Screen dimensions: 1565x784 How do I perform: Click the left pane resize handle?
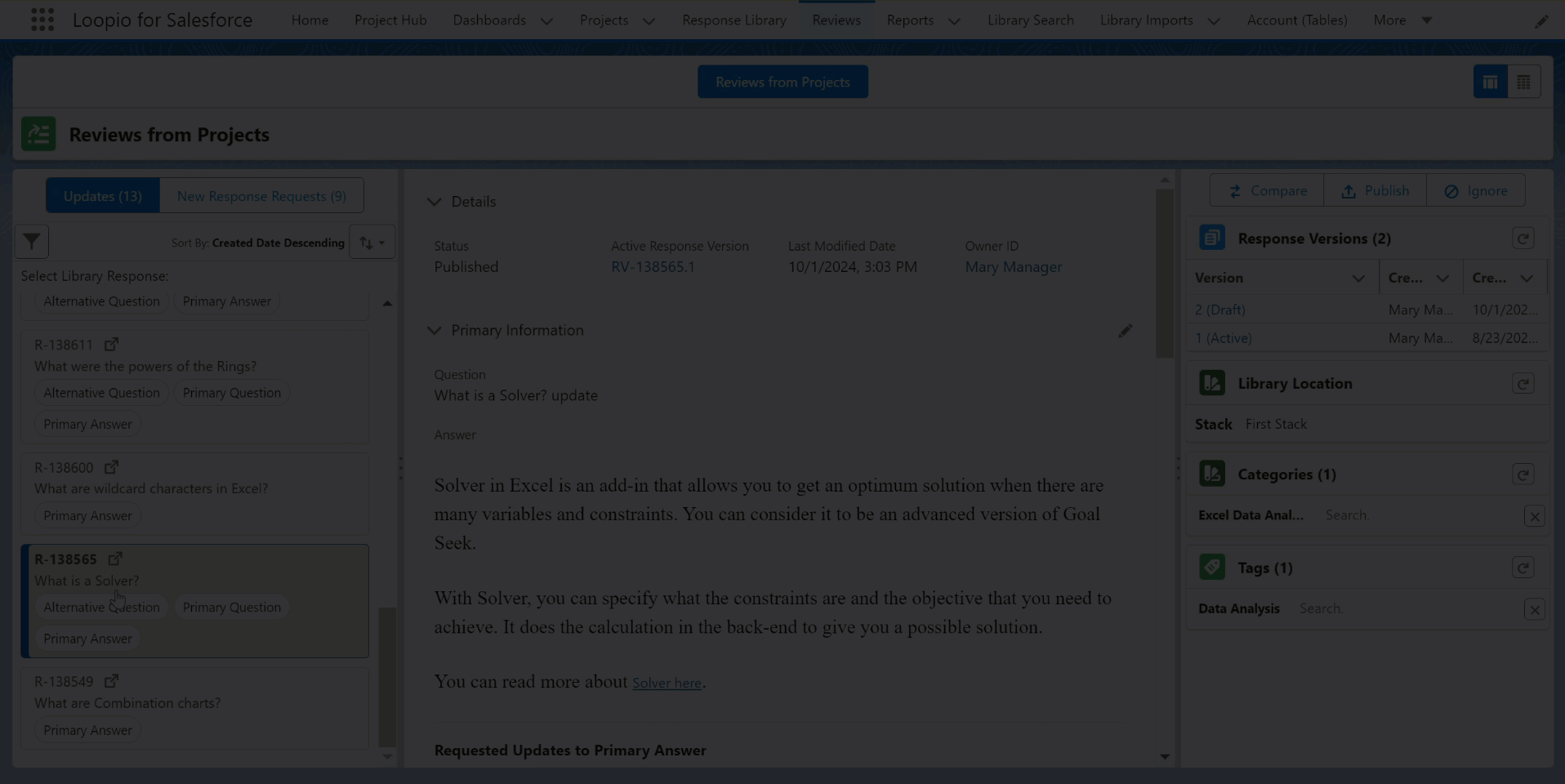click(x=400, y=469)
